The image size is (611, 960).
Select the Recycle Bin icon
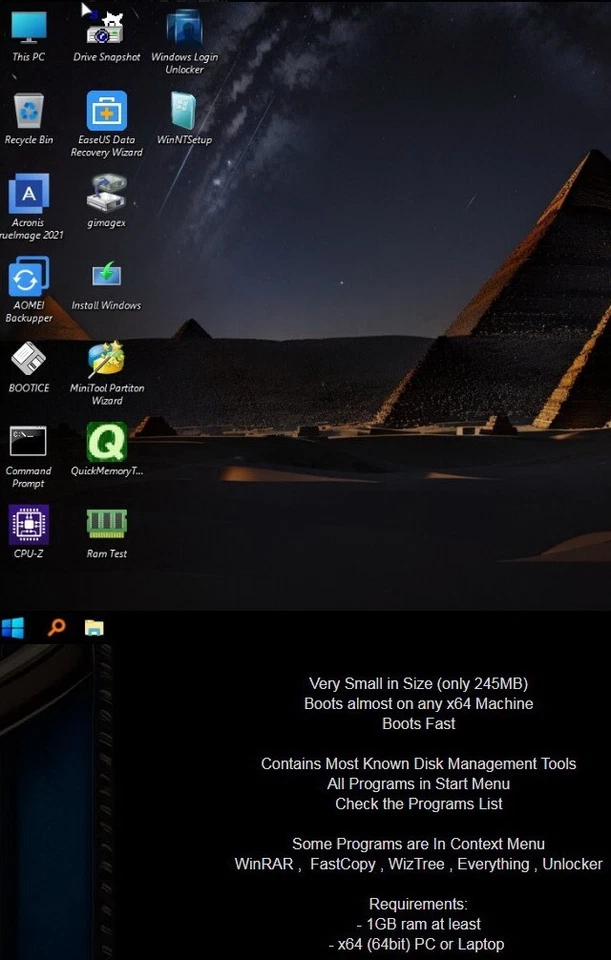click(x=29, y=119)
